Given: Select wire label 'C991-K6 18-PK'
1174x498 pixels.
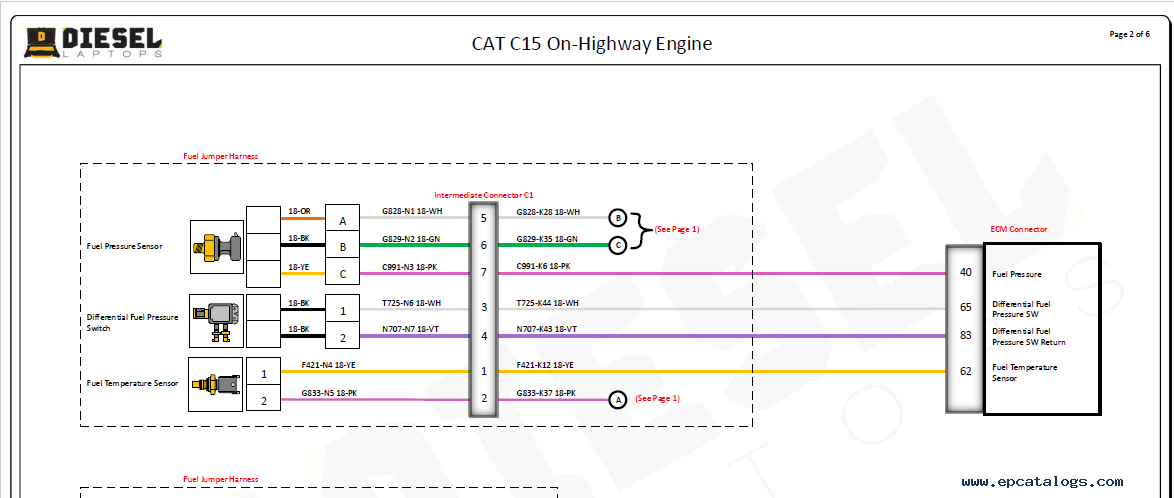Looking at the screenshot, I should tap(545, 266).
